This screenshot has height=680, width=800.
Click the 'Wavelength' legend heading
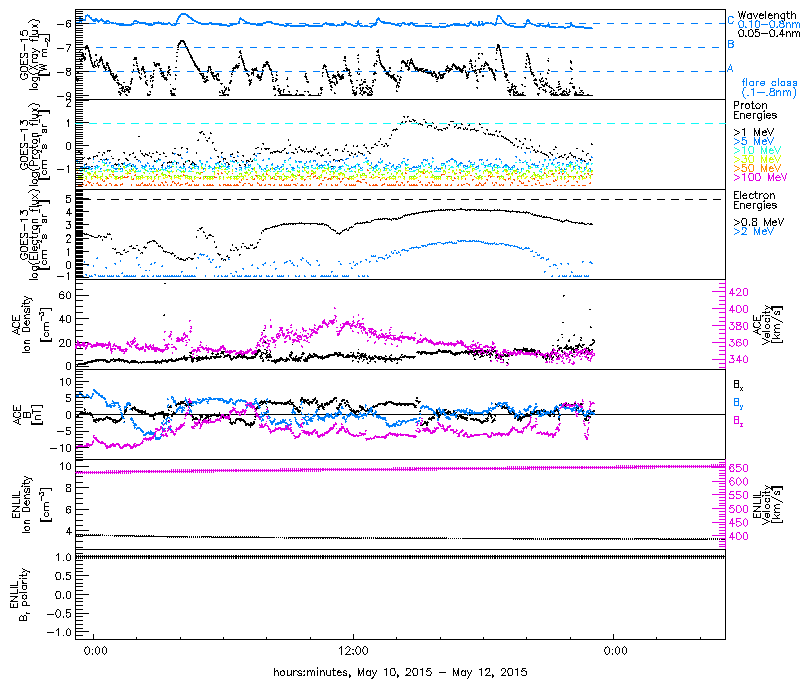(767, 15)
